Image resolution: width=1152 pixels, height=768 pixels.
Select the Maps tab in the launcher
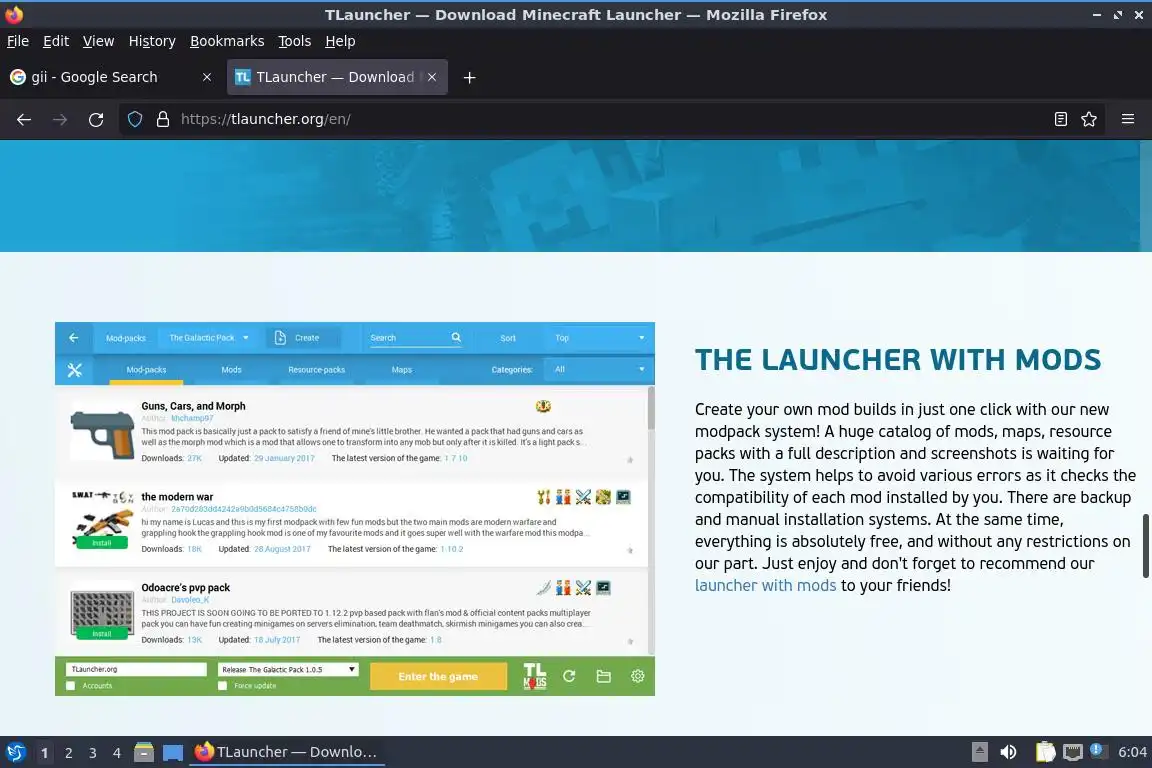(x=402, y=370)
